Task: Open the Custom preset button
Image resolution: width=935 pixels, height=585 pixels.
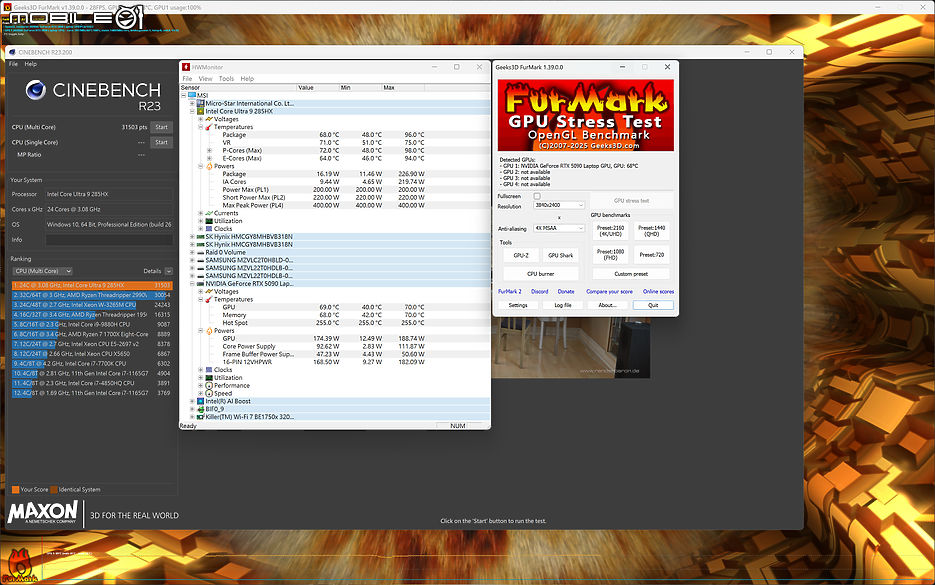Action: (x=631, y=274)
